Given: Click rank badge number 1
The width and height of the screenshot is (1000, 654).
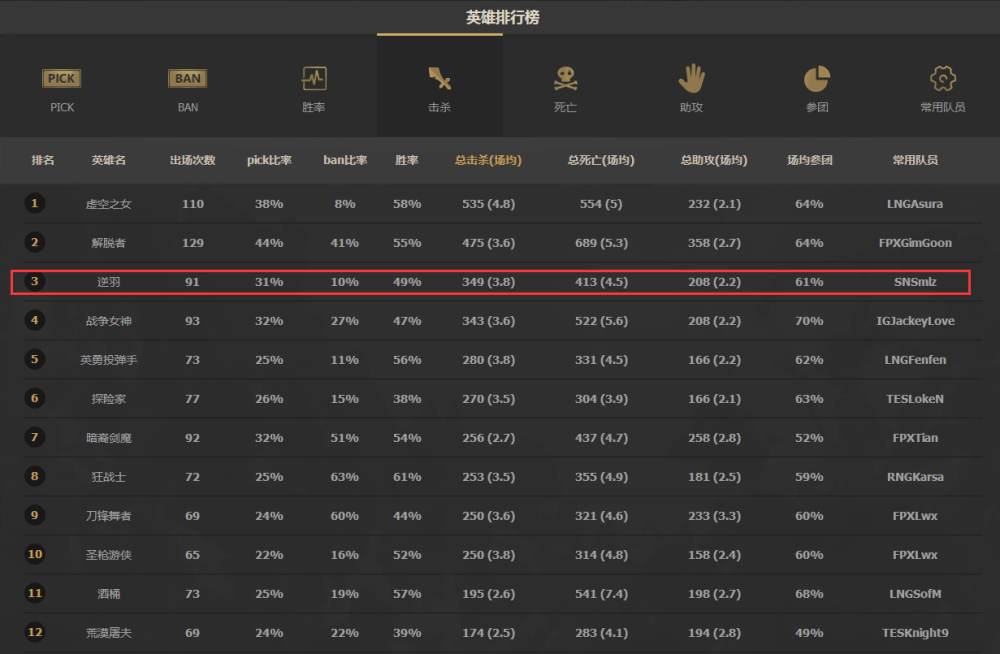Looking at the screenshot, I should click(x=34, y=204).
